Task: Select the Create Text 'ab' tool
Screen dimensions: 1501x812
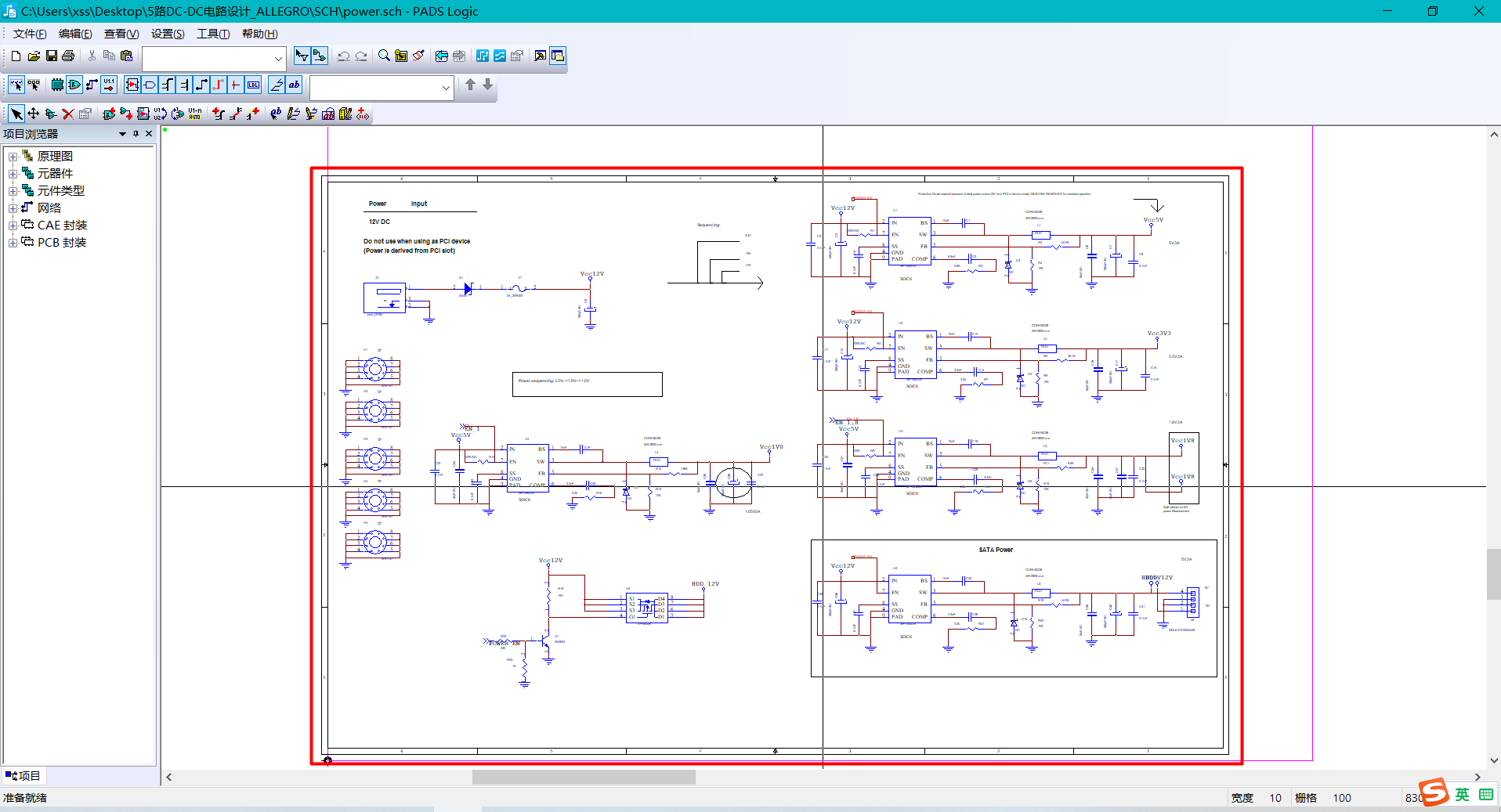Action: click(x=295, y=85)
